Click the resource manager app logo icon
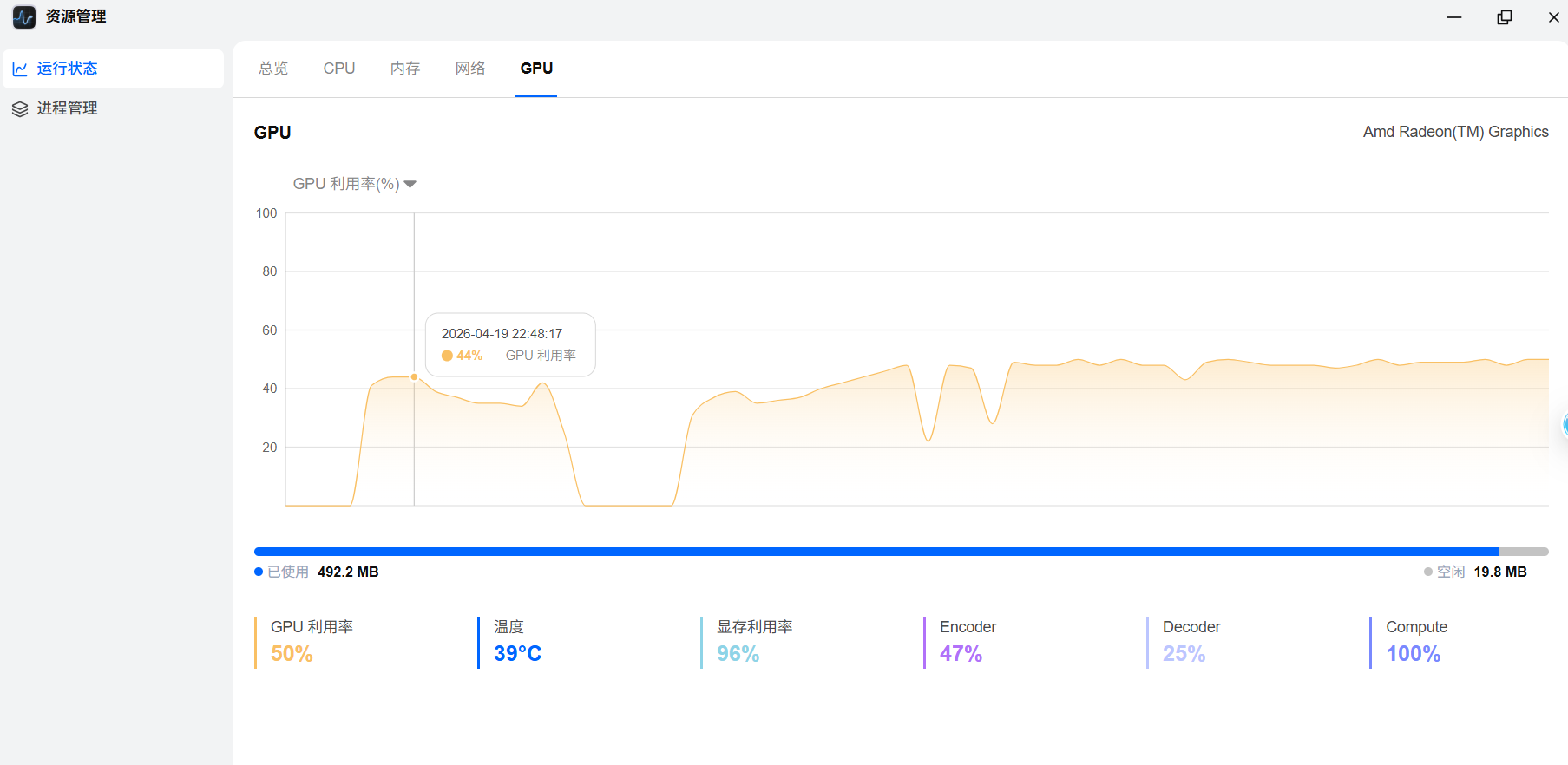This screenshot has height=765, width=1568. (x=23, y=17)
